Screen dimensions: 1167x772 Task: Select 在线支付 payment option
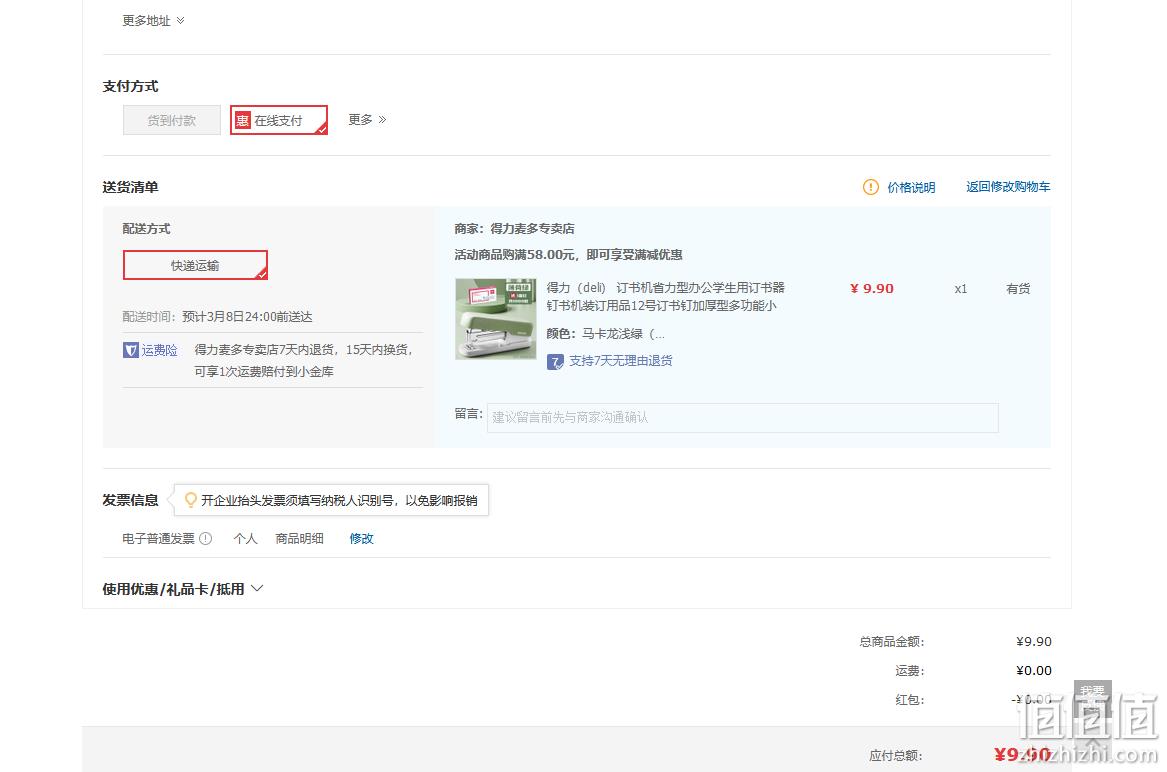click(279, 120)
